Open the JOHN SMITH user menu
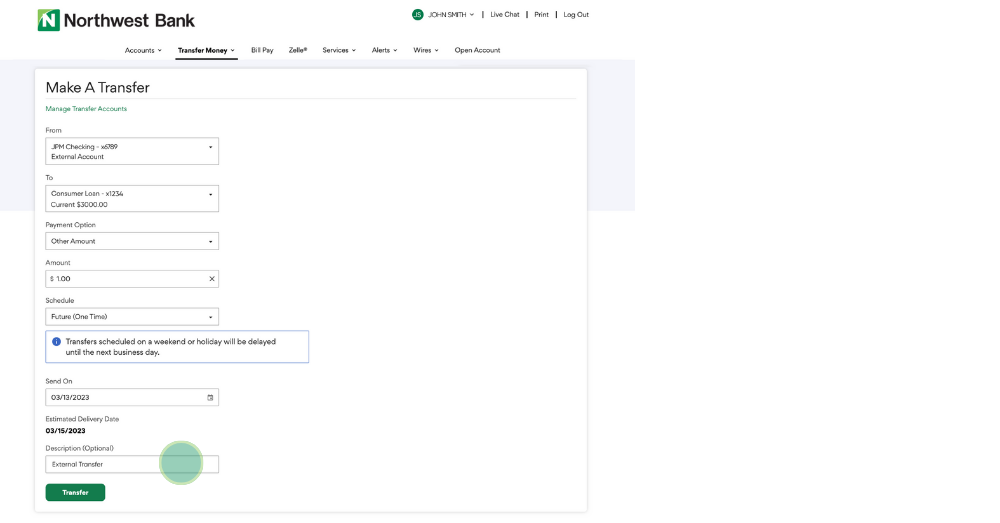Screen dimensions: 1000x523 451,15
